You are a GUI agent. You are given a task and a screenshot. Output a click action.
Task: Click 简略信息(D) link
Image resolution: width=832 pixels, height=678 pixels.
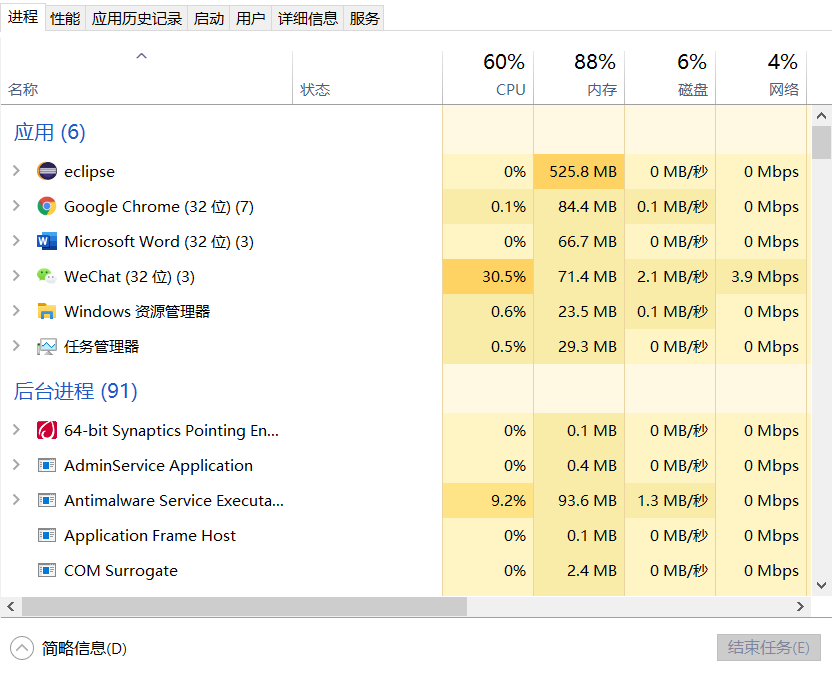tap(84, 648)
